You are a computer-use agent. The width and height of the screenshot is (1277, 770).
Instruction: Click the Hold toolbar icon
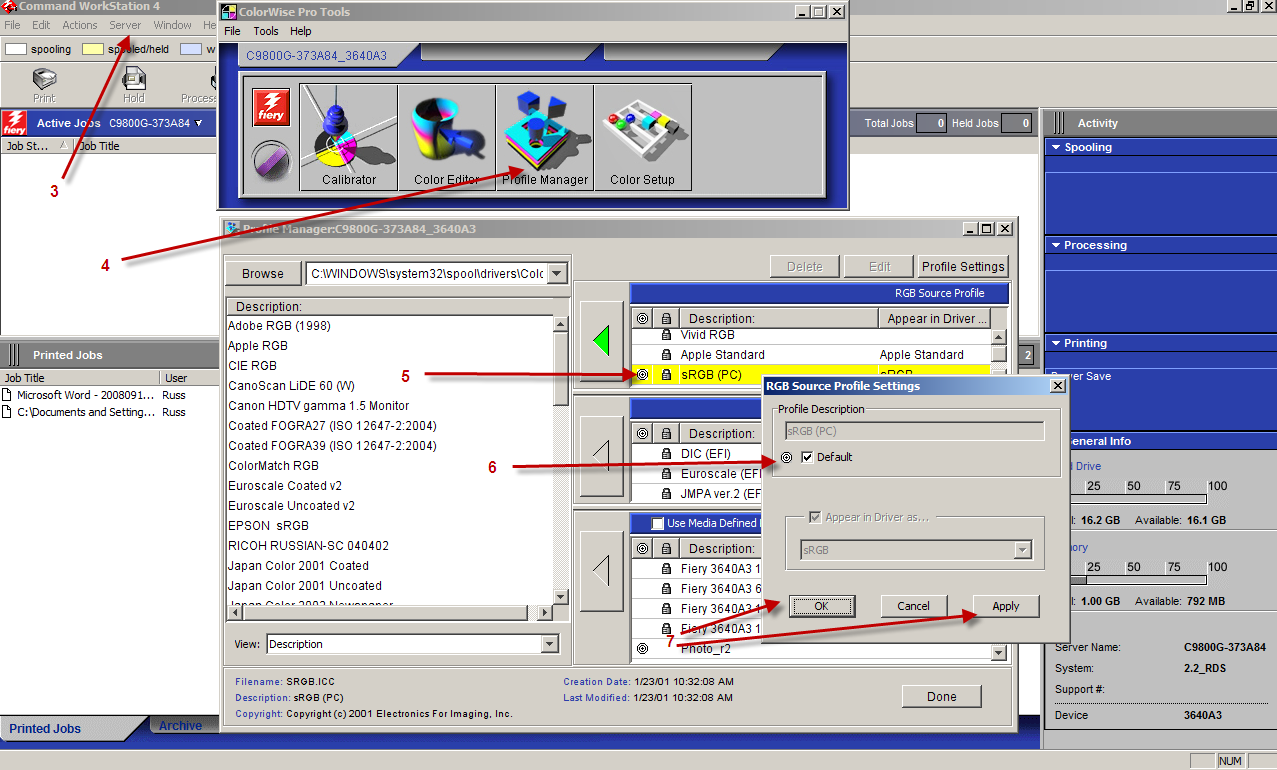pyautogui.click(x=134, y=85)
